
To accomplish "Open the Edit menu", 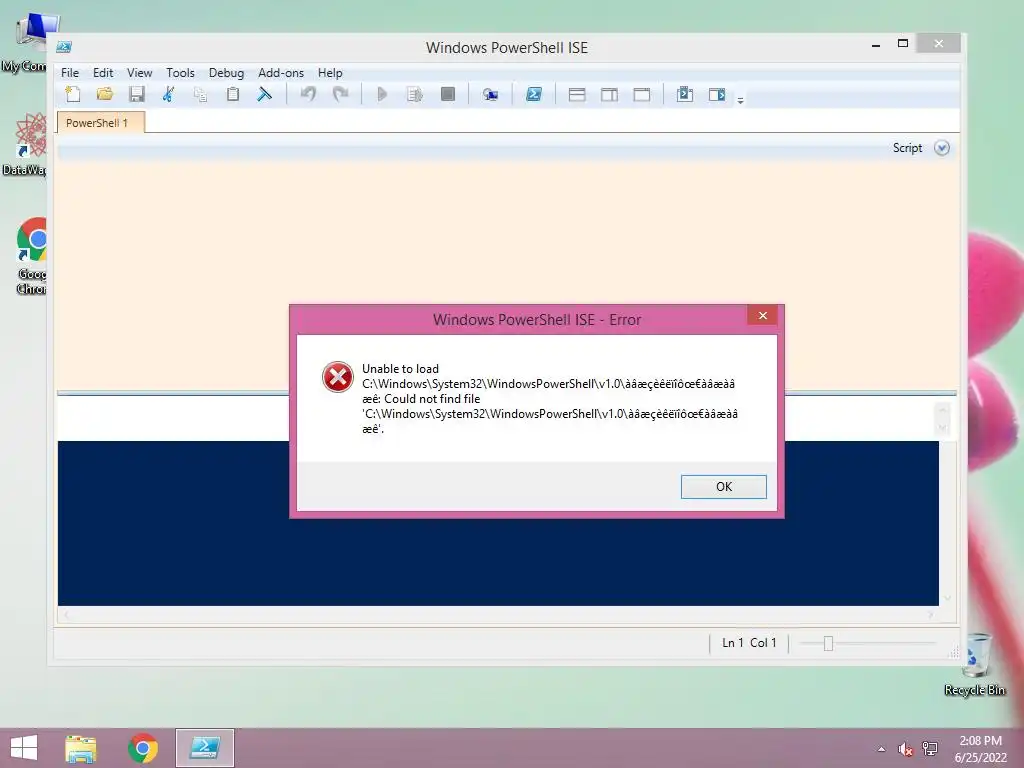I will [x=103, y=72].
